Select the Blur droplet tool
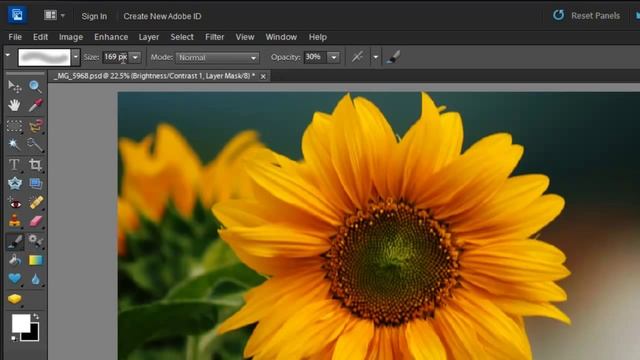Image resolution: width=640 pixels, height=360 pixels. click(x=36, y=279)
